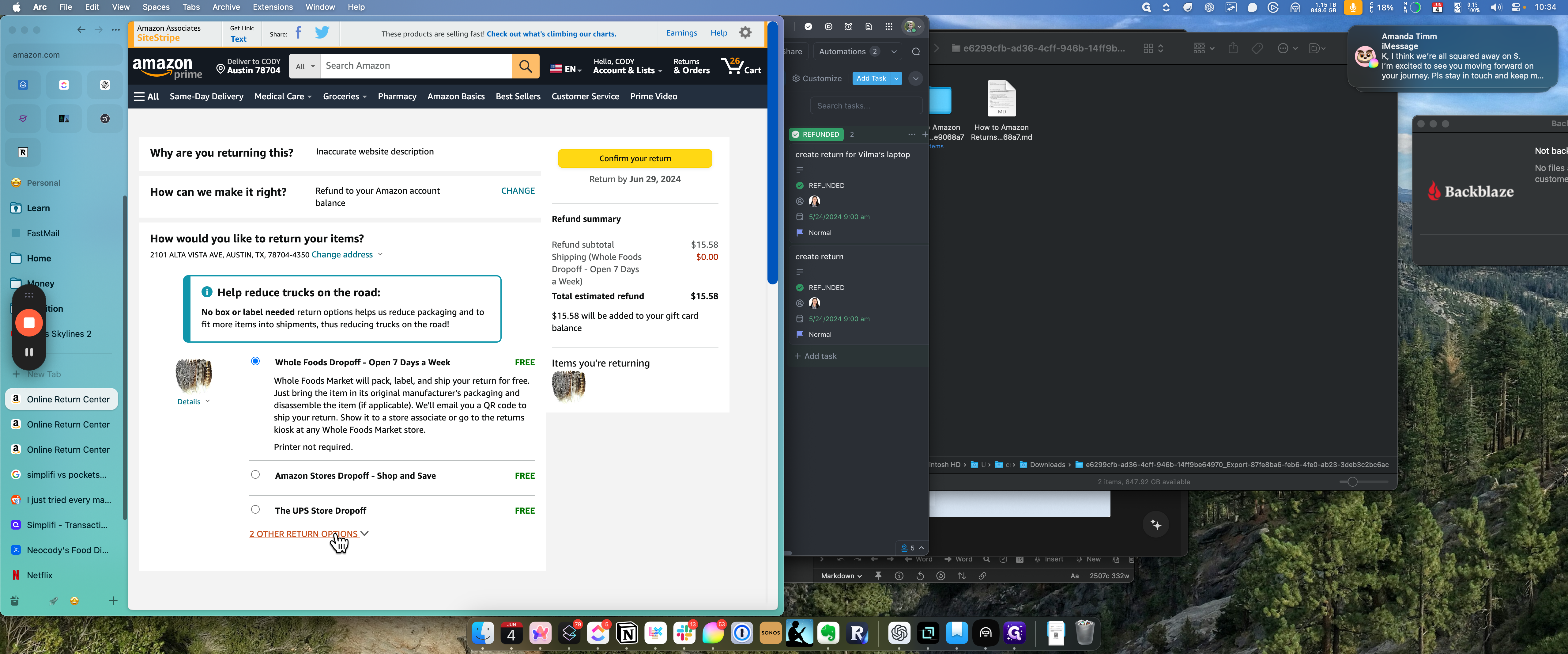This screenshot has height=654, width=1568.
Task: Click the sparkle AI button in dark window
Action: [x=1156, y=525]
